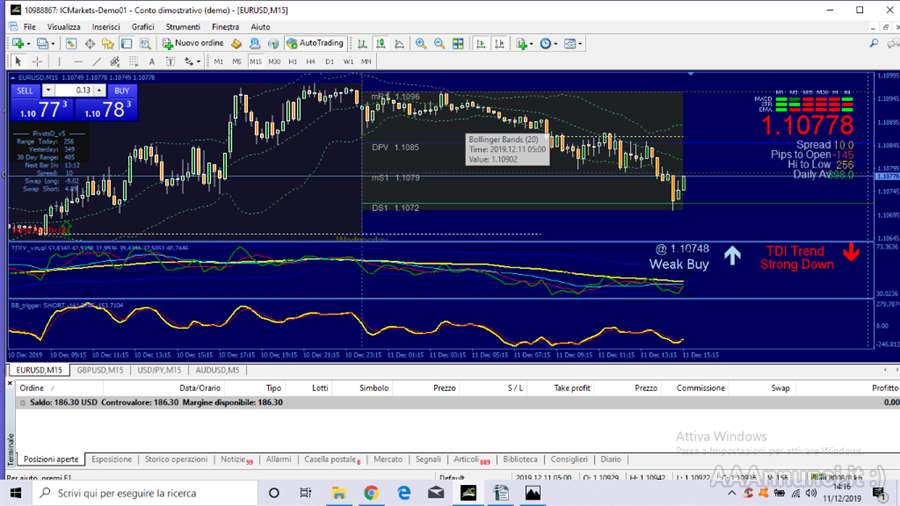Zoom in on the chart
The image size is (900, 506).
[x=421, y=44]
